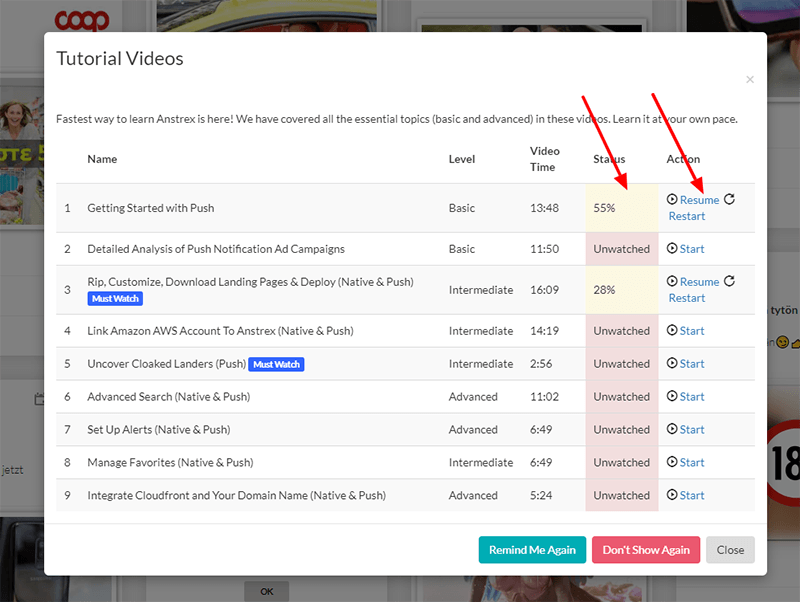Click the play icon beside Resume in the Rip, Customize row

(x=672, y=281)
